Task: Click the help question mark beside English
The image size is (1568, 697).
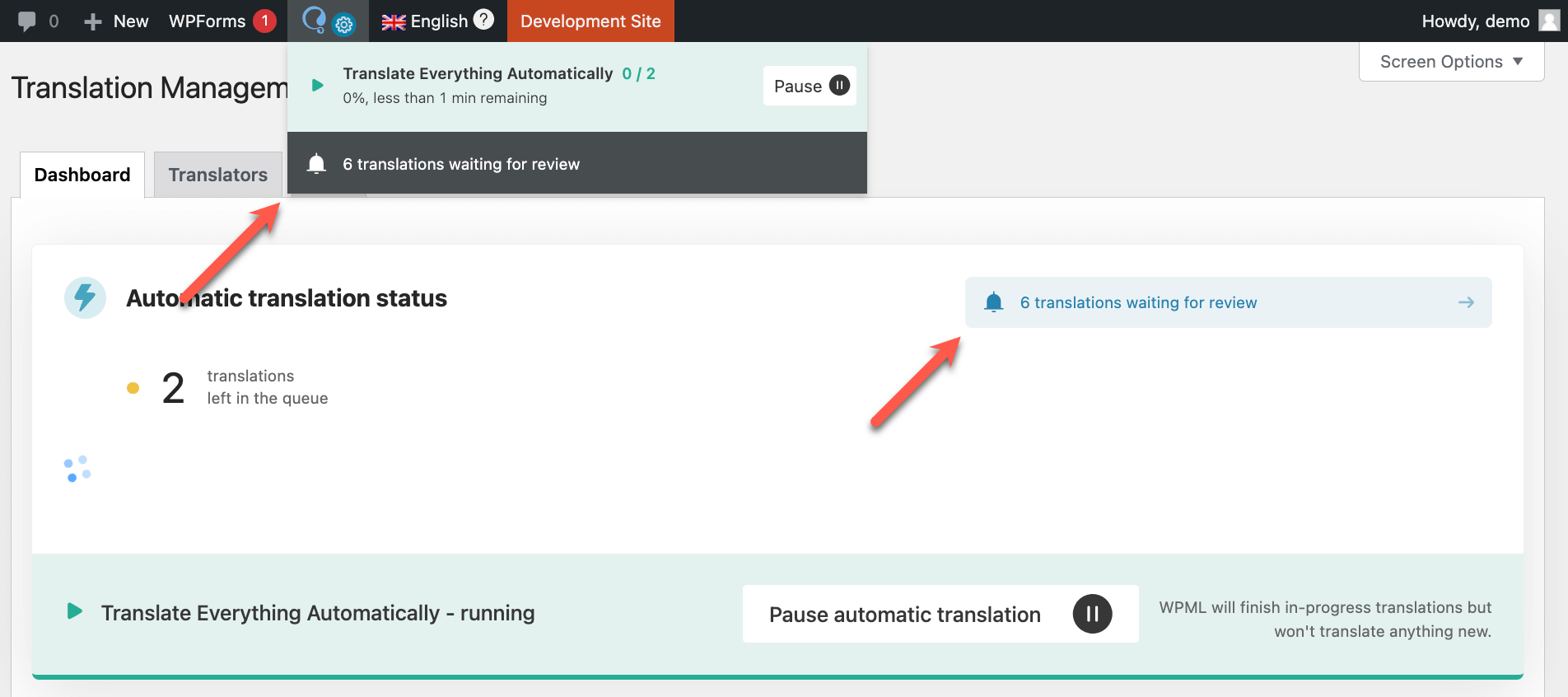Action: 484,20
